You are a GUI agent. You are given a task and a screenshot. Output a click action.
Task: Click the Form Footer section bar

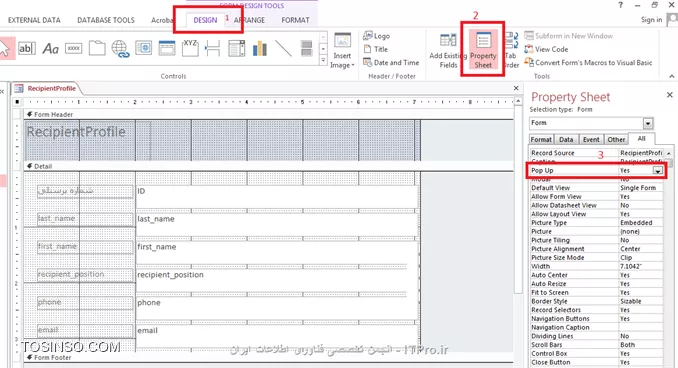(268, 358)
